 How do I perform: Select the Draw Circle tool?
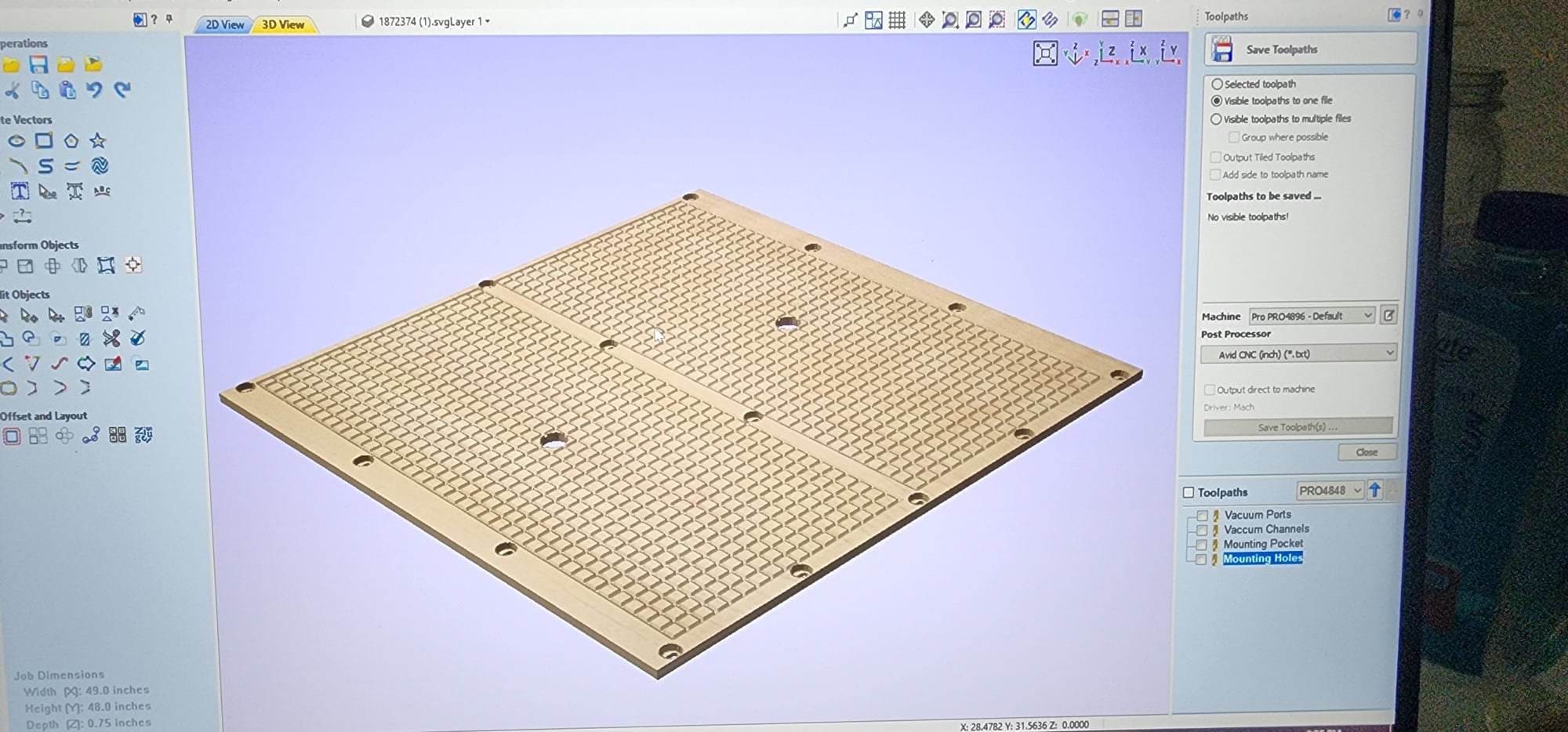[x=17, y=141]
